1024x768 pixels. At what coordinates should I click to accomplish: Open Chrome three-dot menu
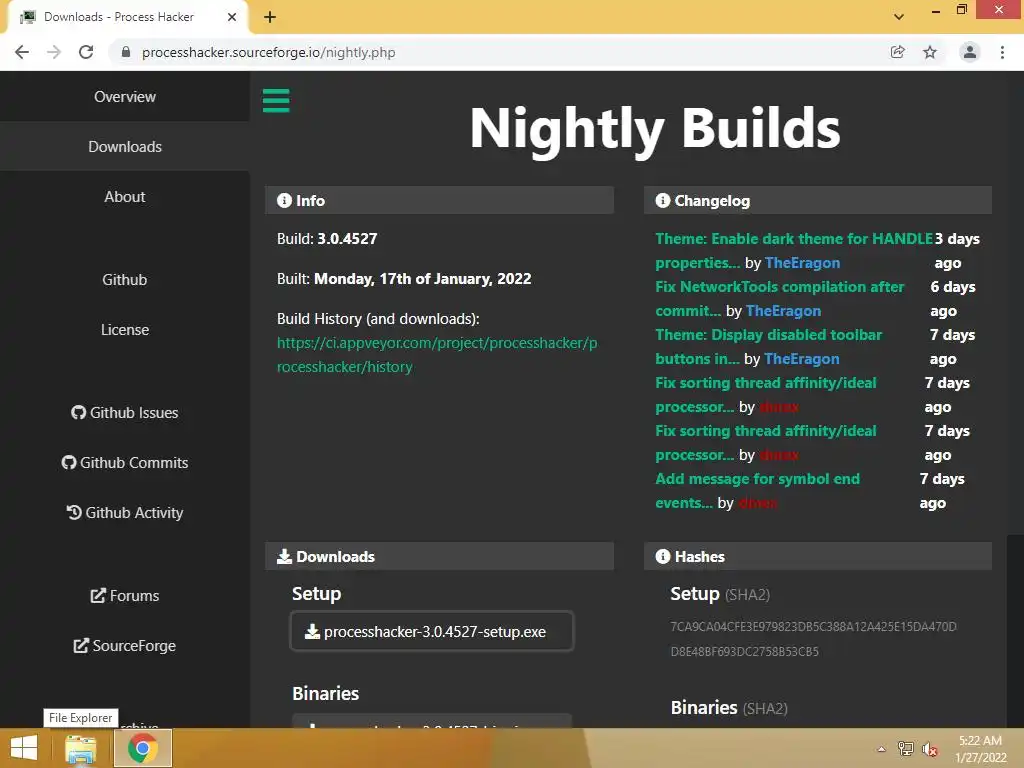(1002, 52)
